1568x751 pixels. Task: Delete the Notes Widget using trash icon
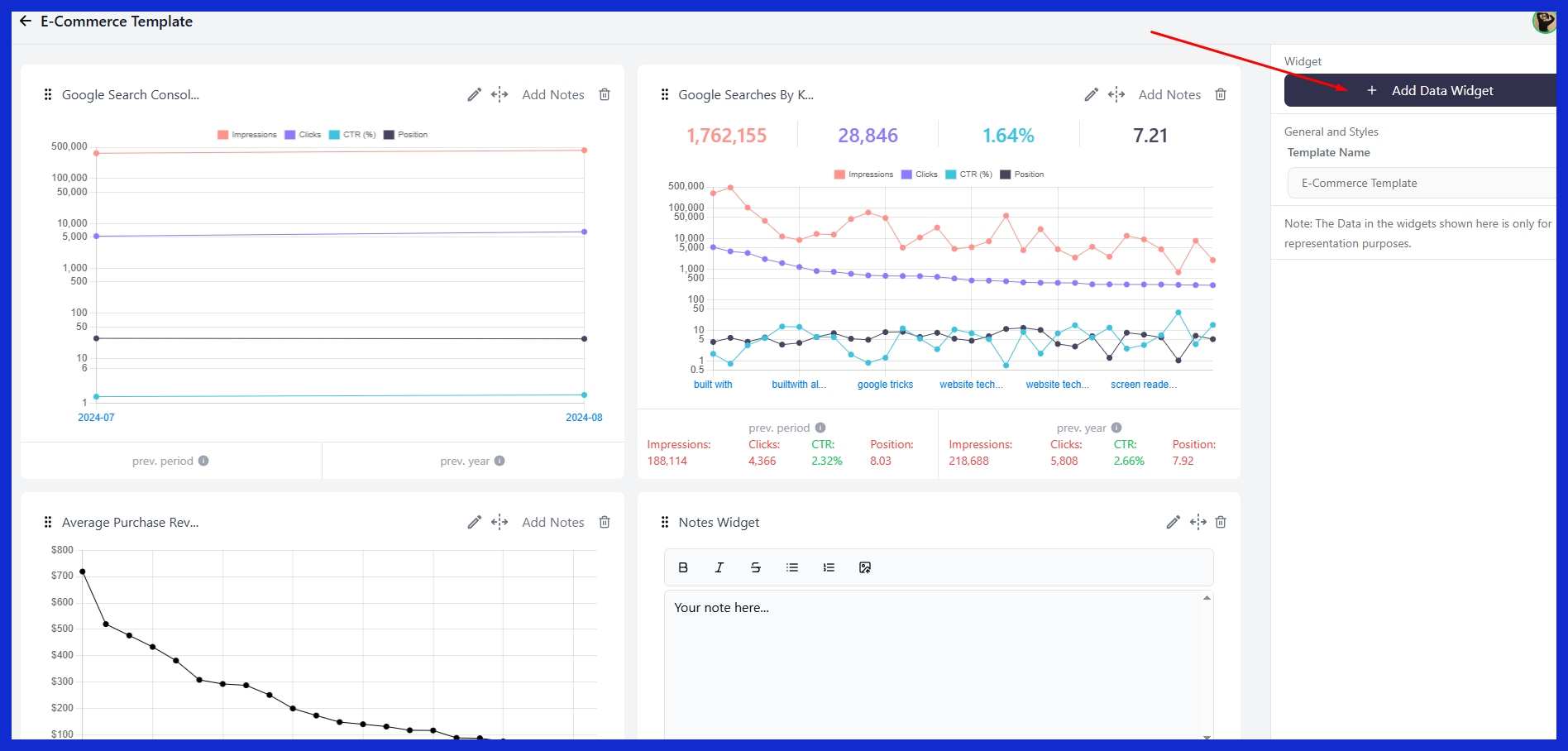coord(1221,522)
